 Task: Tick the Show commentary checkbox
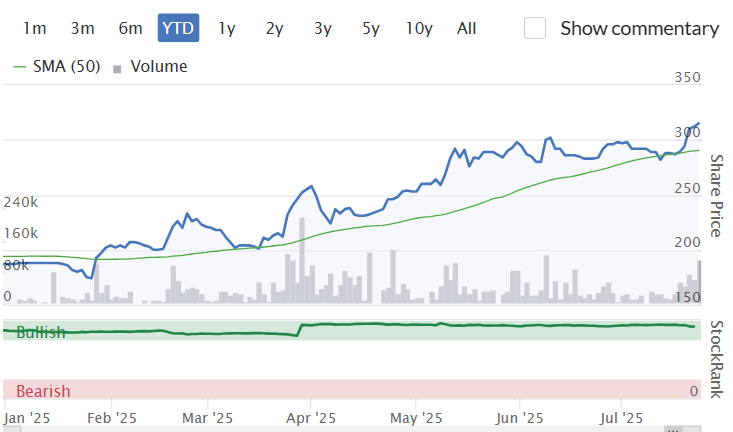535,28
